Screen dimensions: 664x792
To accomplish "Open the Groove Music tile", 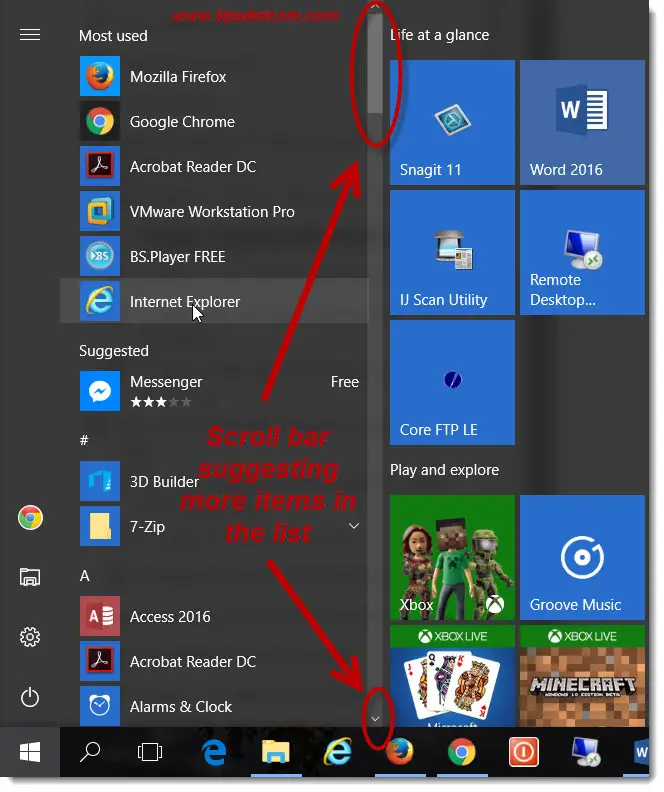I will [x=583, y=558].
